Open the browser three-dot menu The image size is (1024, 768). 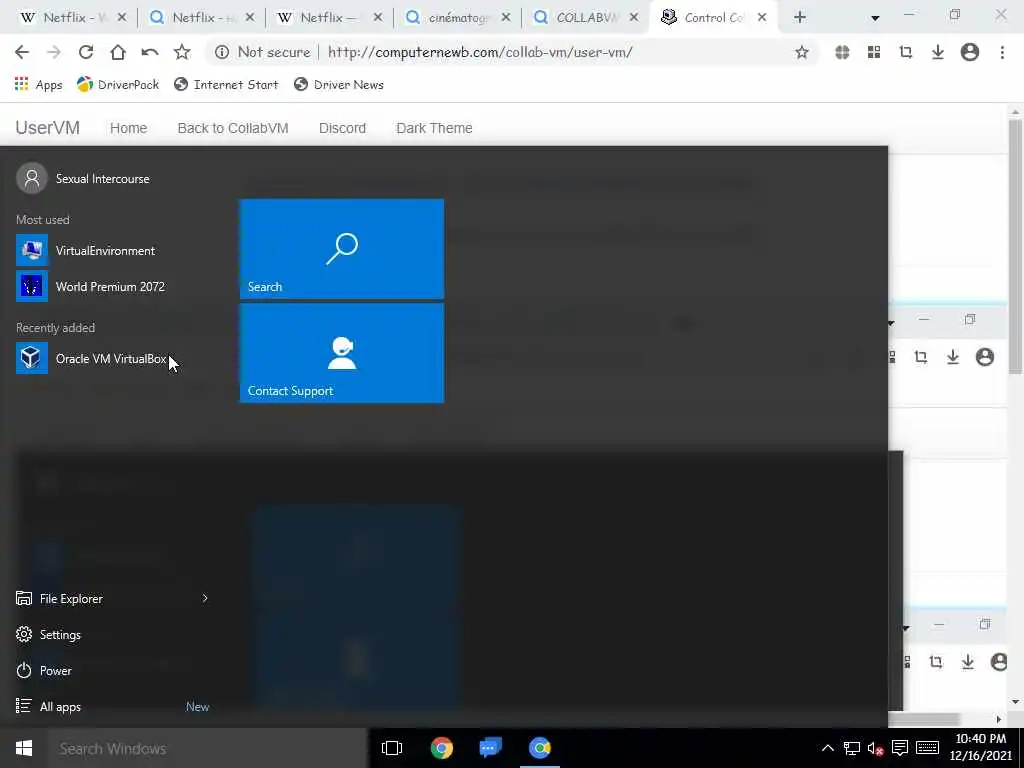tap(1002, 52)
